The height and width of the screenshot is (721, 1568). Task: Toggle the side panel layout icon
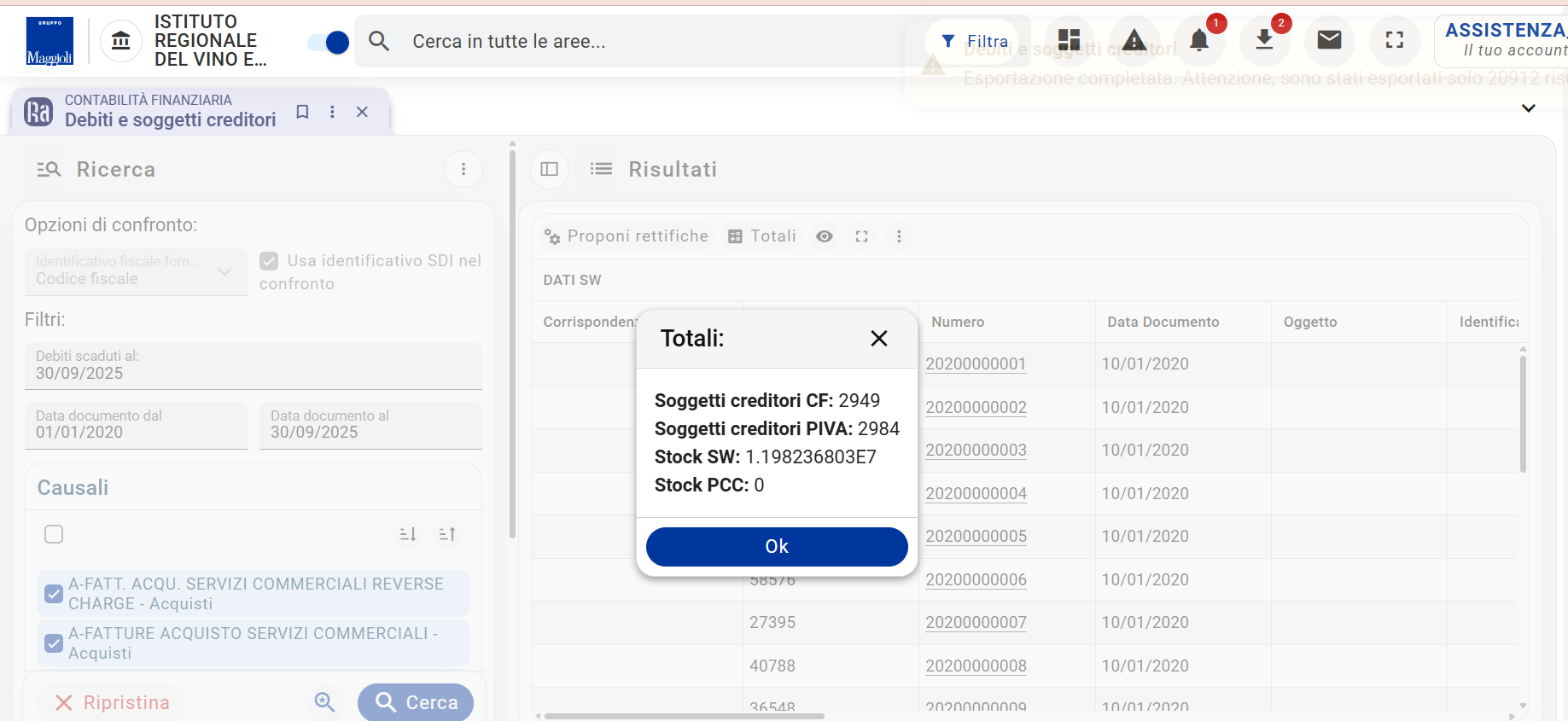550,169
